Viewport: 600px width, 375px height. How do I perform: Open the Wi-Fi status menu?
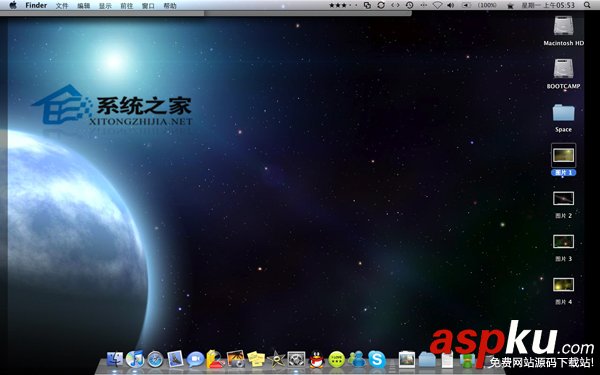[x=437, y=5]
